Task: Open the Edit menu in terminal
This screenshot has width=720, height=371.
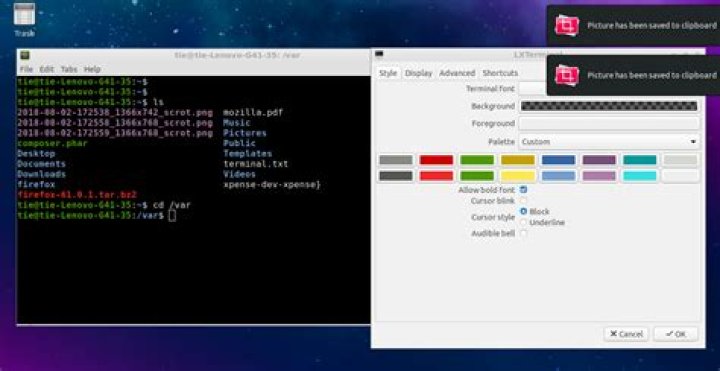Action: point(46,69)
